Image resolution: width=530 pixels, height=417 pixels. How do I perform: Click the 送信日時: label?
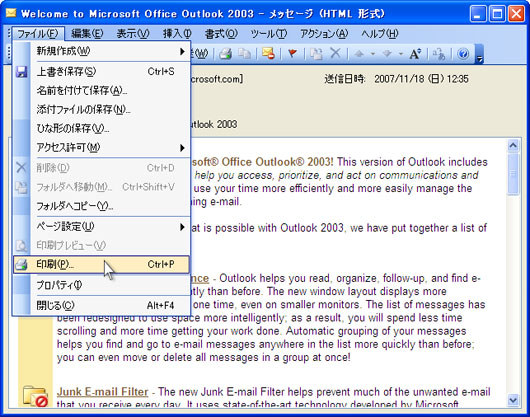(345, 79)
